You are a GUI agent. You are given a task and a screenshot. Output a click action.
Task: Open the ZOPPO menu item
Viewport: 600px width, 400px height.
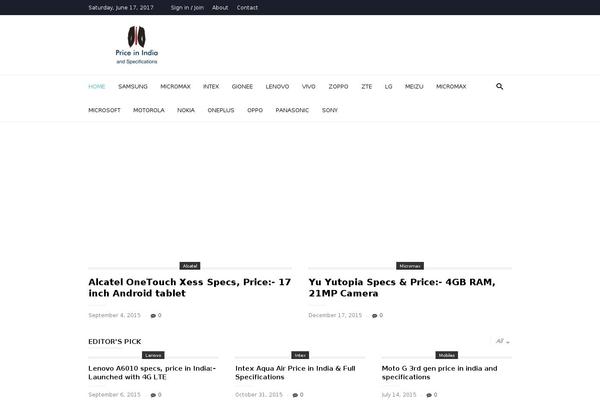338,87
